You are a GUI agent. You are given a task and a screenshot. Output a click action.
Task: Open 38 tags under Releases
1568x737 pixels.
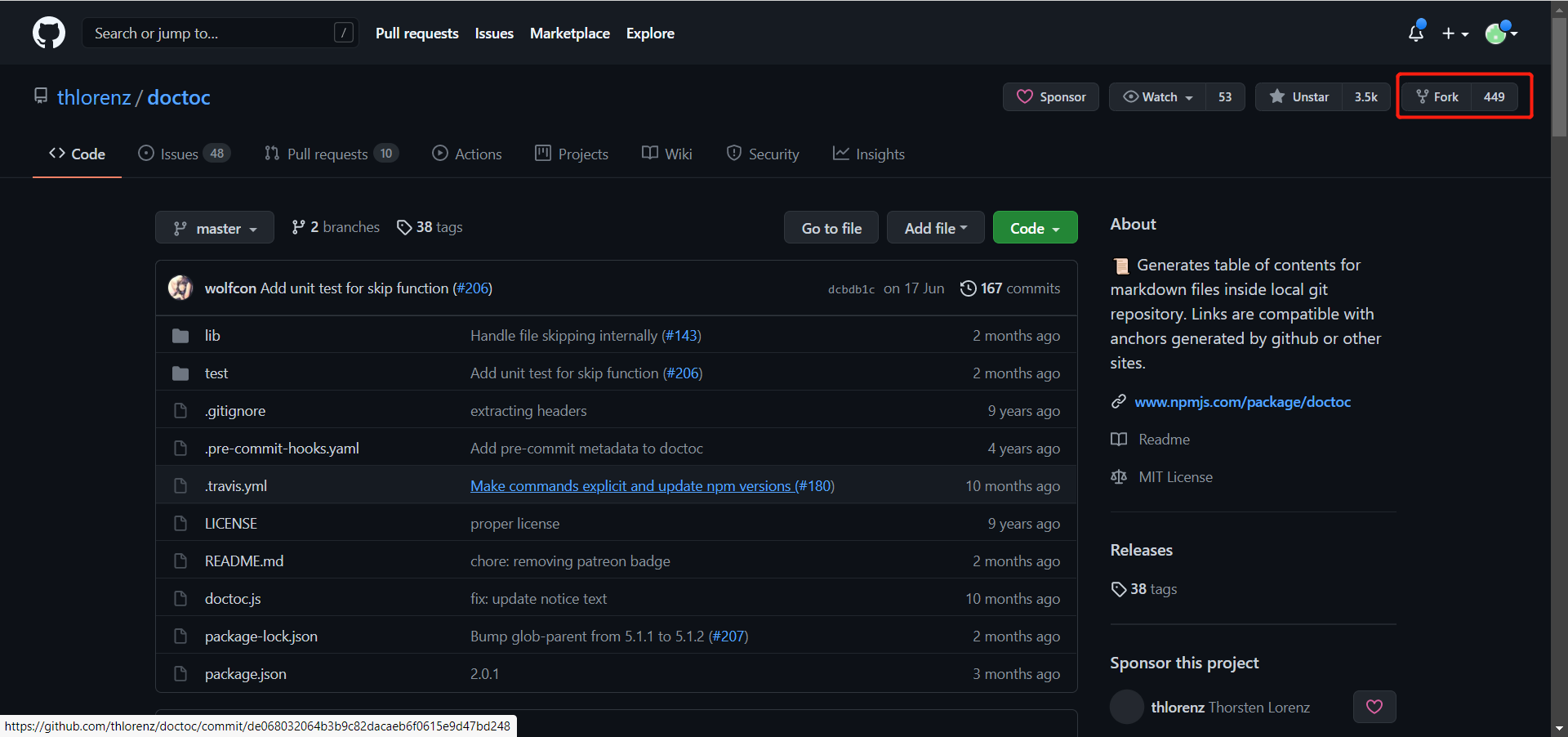tap(1144, 589)
